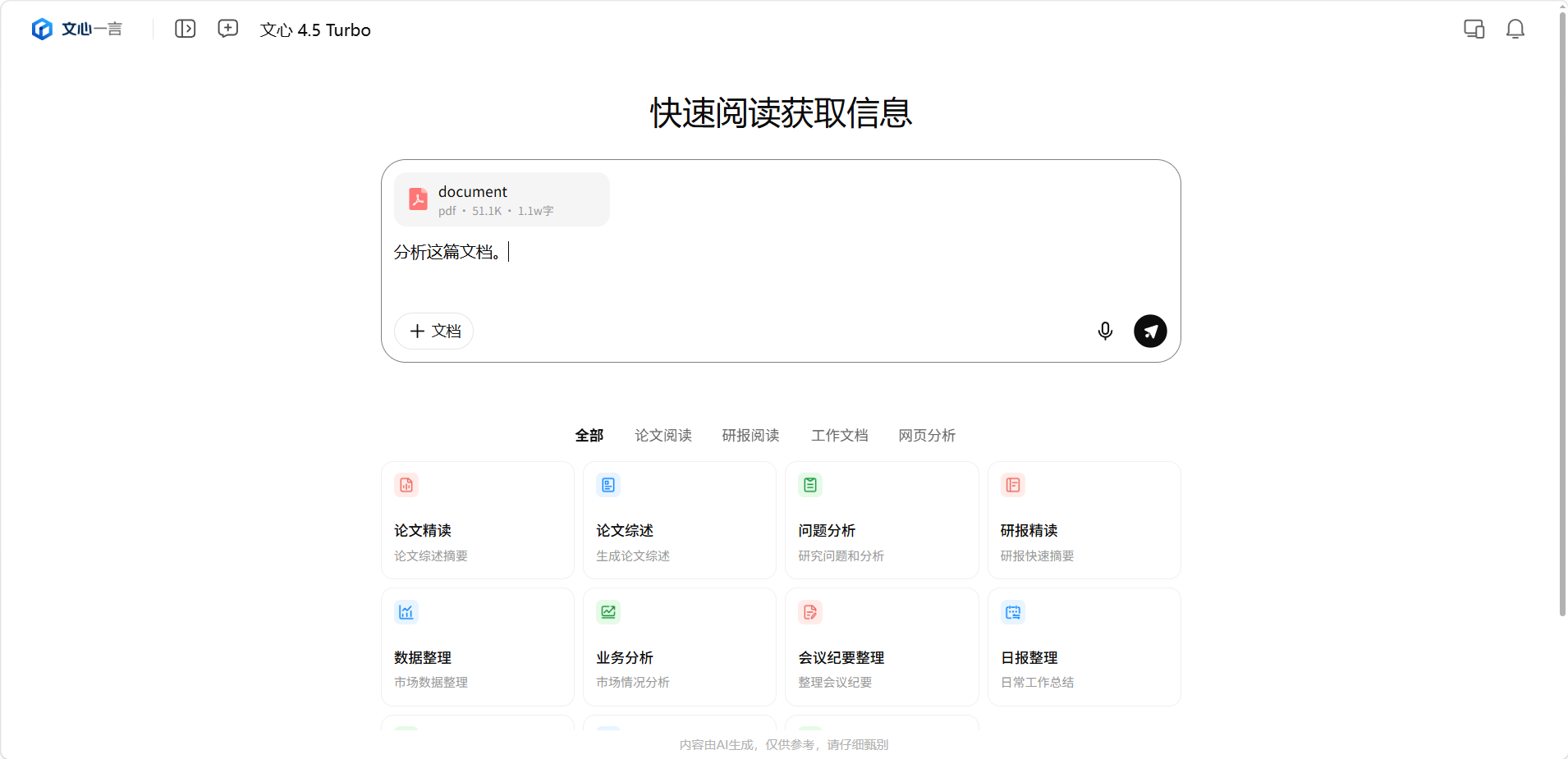This screenshot has height=759, width=1568.
Task: Click the 论文综述 card icon
Action: [x=608, y=485]
